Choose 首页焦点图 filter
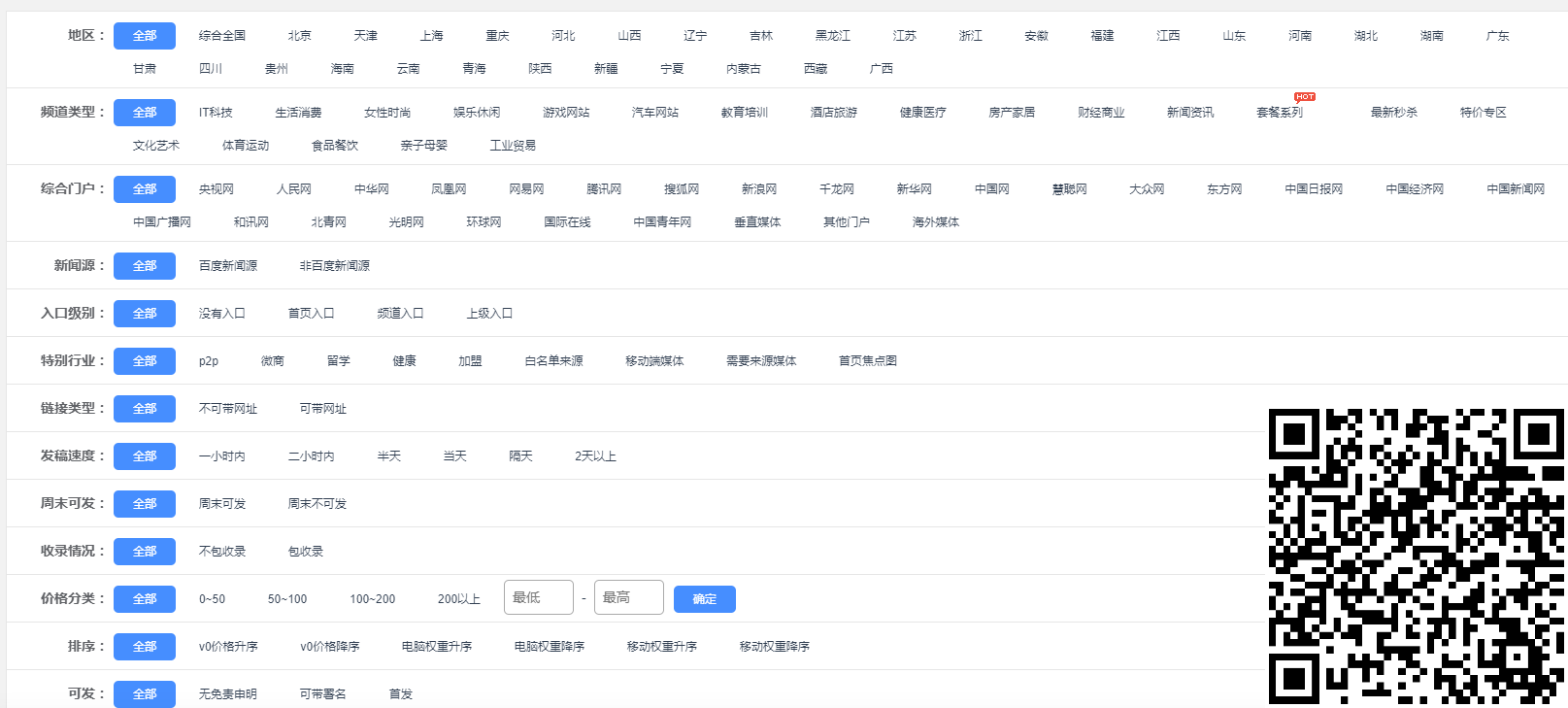Image resolution: width=1568 pixels, height=708 pixels. (868, 361)
